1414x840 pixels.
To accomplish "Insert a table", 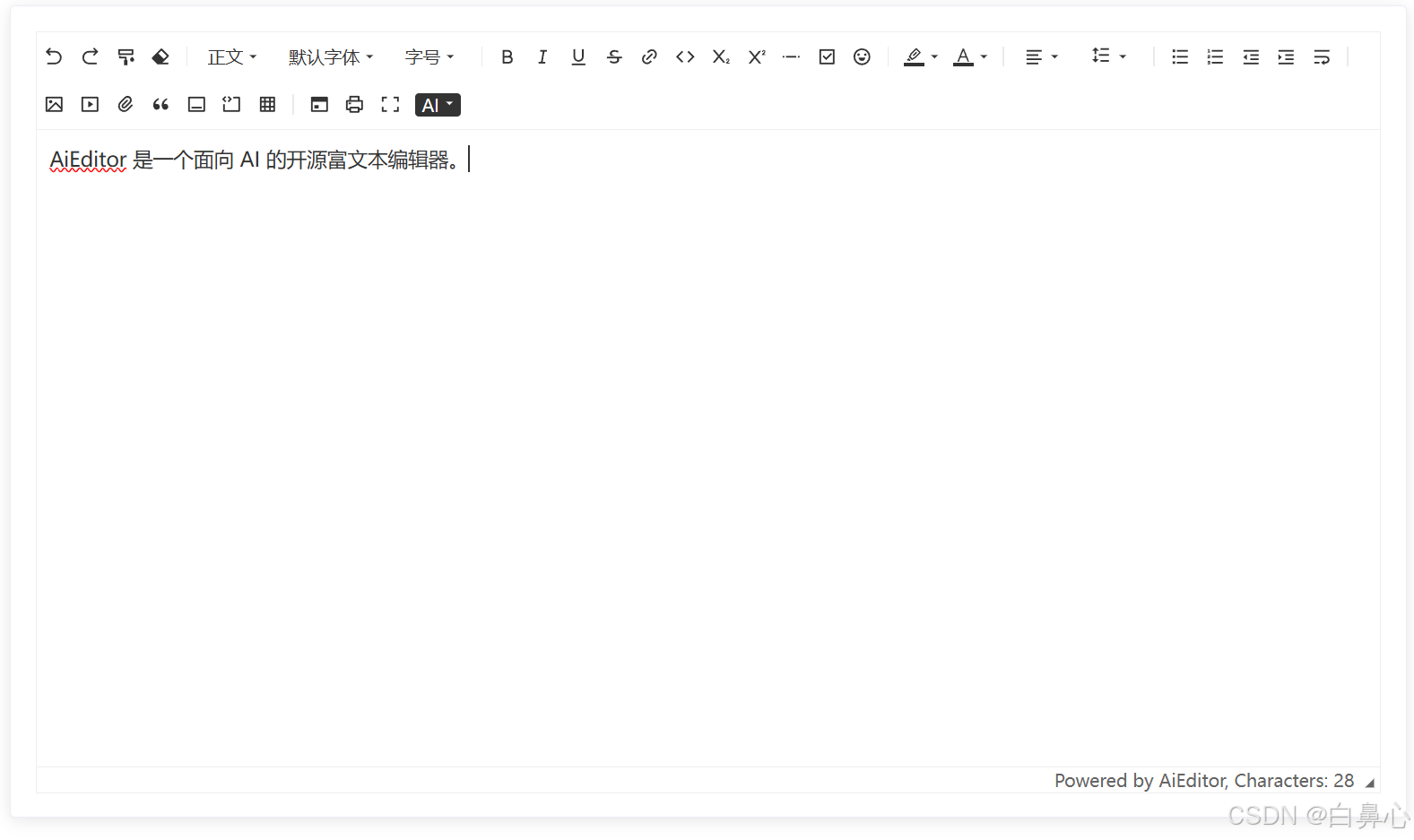I will point(267,104).
